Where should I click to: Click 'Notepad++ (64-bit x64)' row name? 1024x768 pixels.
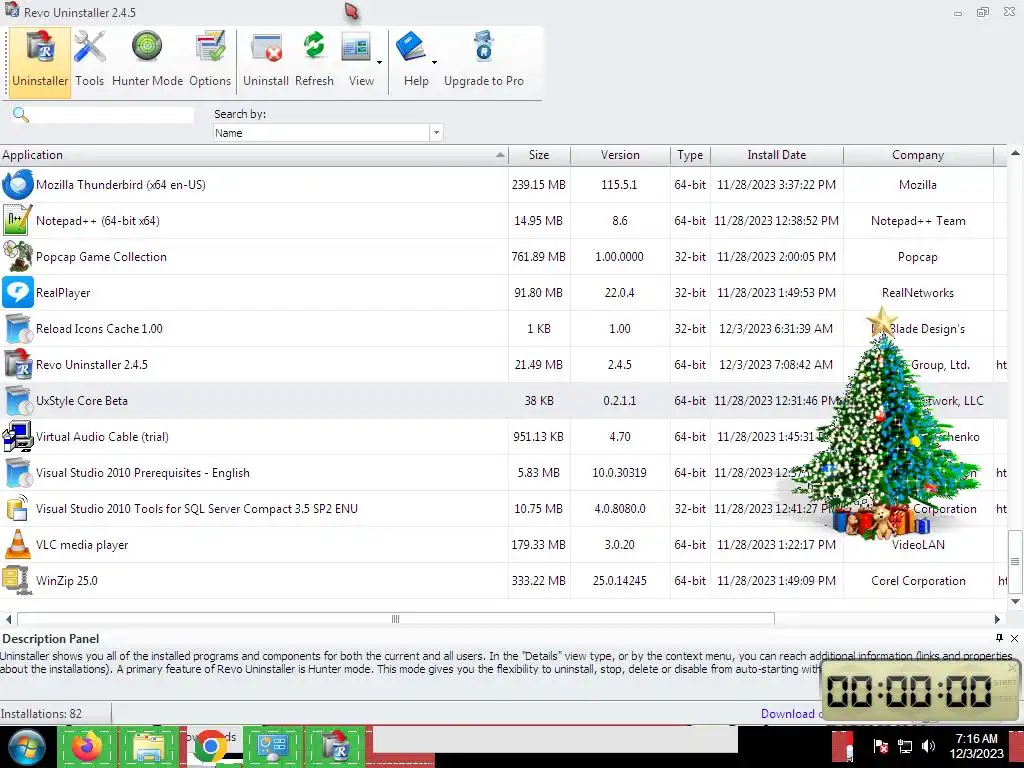point(98,221)
